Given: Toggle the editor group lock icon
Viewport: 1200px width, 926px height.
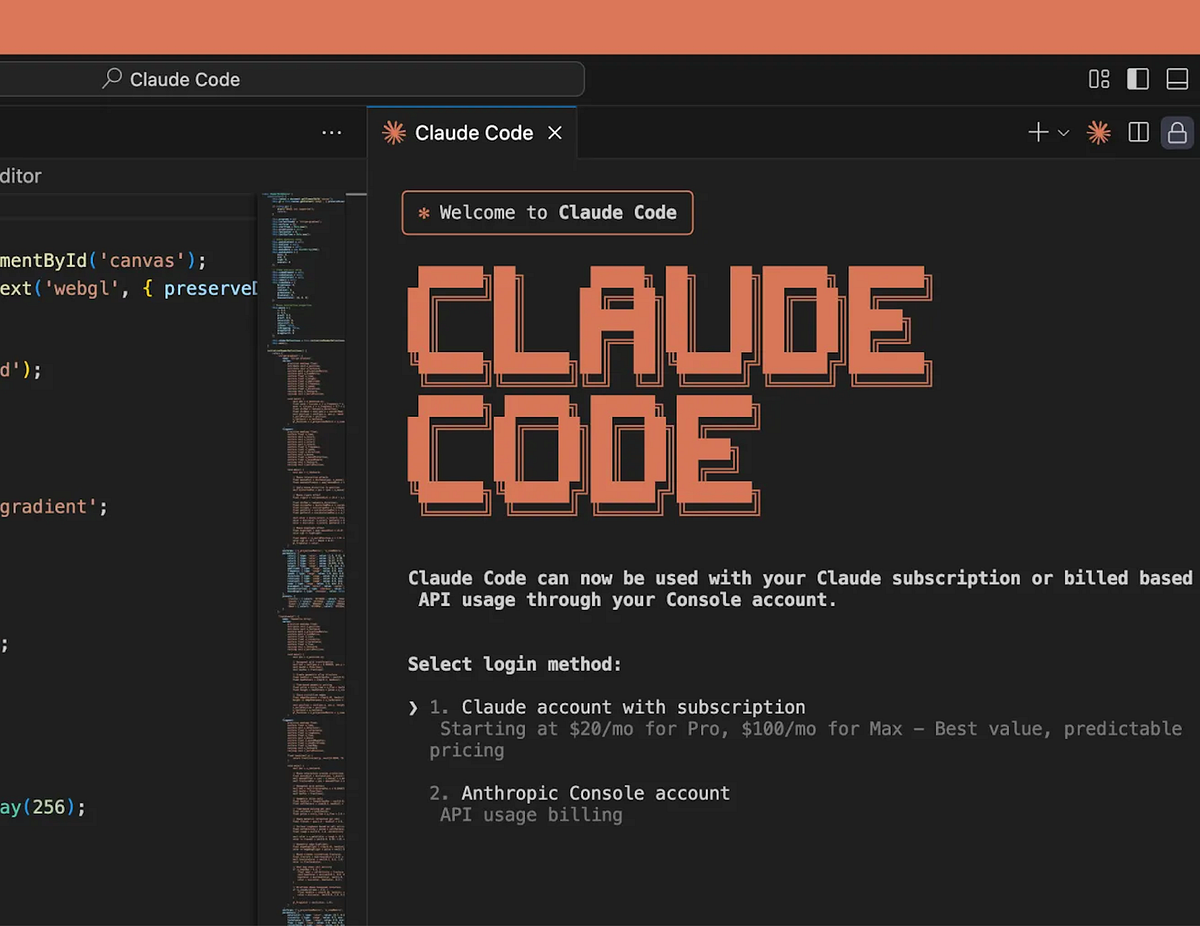Looking at the screenshot, I should coord(1177,132).
